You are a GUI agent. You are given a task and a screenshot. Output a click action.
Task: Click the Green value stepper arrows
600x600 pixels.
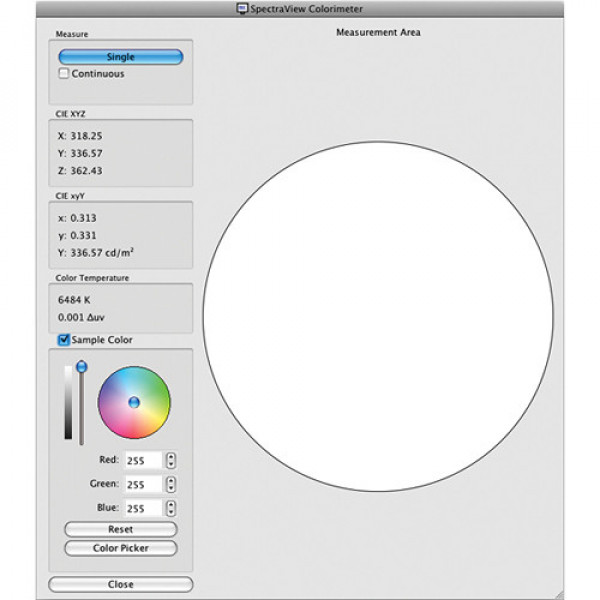171,484
